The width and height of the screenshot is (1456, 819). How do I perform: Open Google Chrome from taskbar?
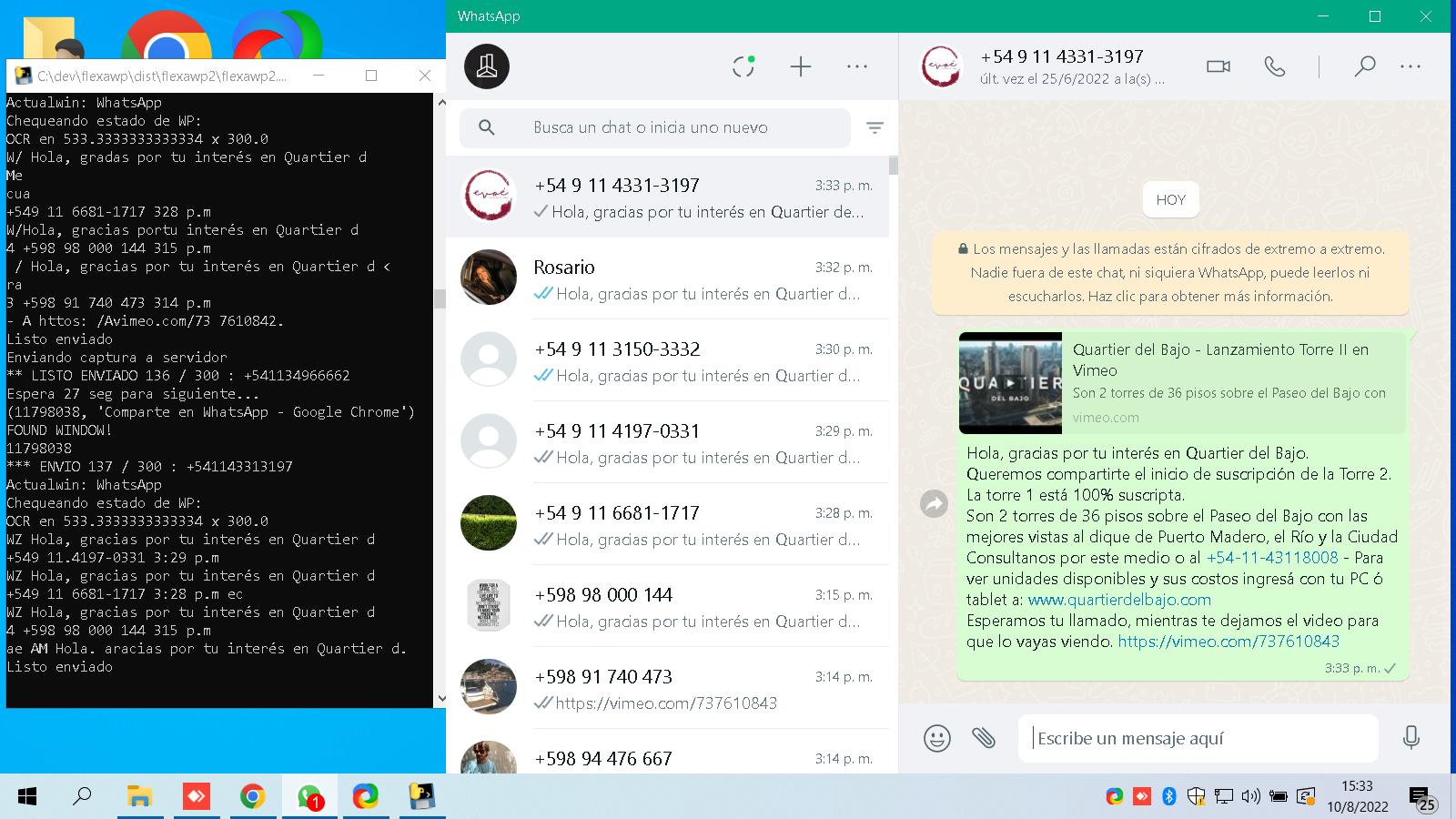click(252, 797)
